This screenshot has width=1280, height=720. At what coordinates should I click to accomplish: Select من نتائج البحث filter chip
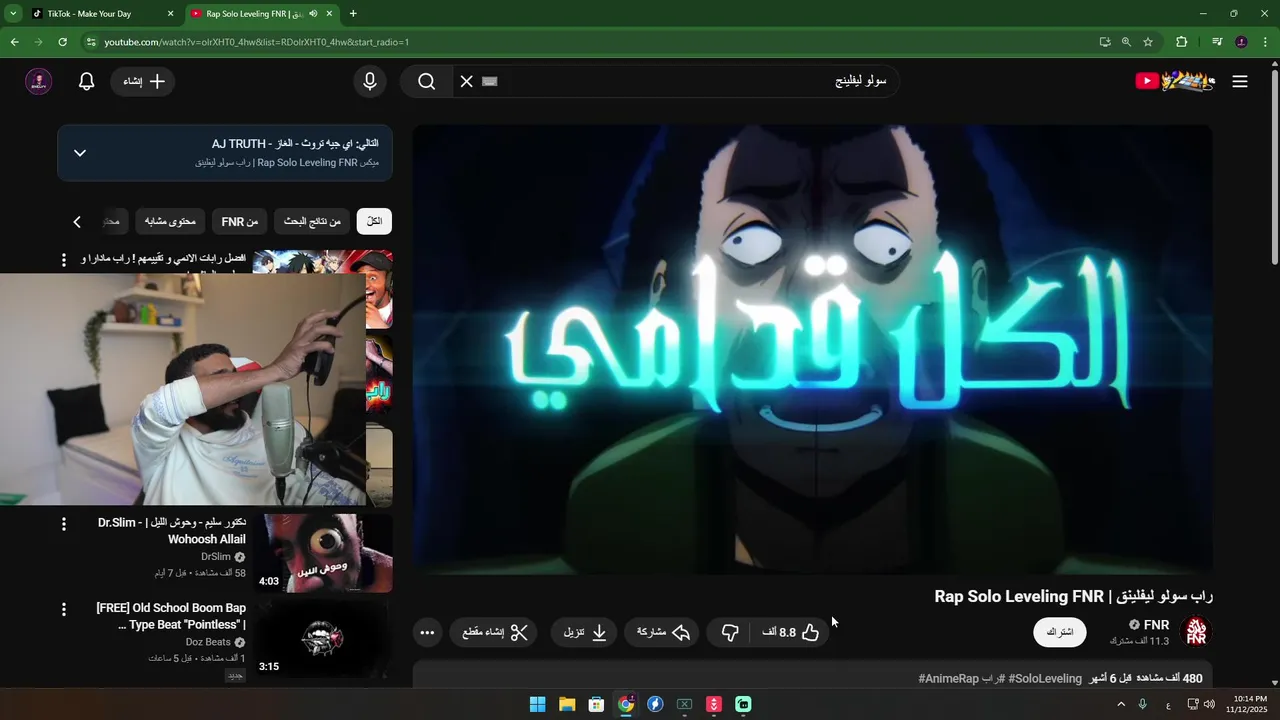(x=312, y=221)
